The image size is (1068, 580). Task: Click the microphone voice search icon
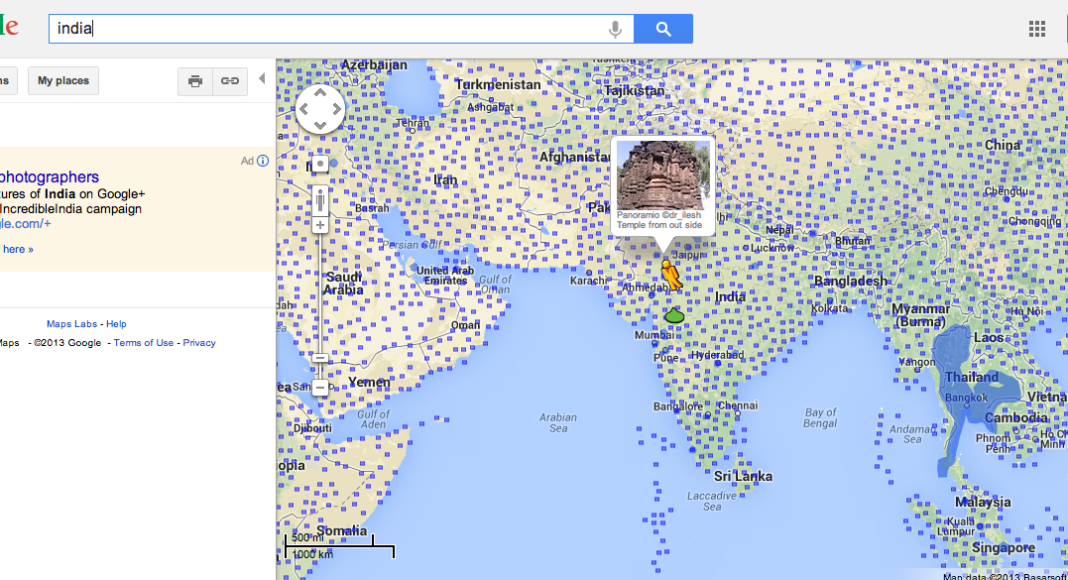(x=615, y=29)
